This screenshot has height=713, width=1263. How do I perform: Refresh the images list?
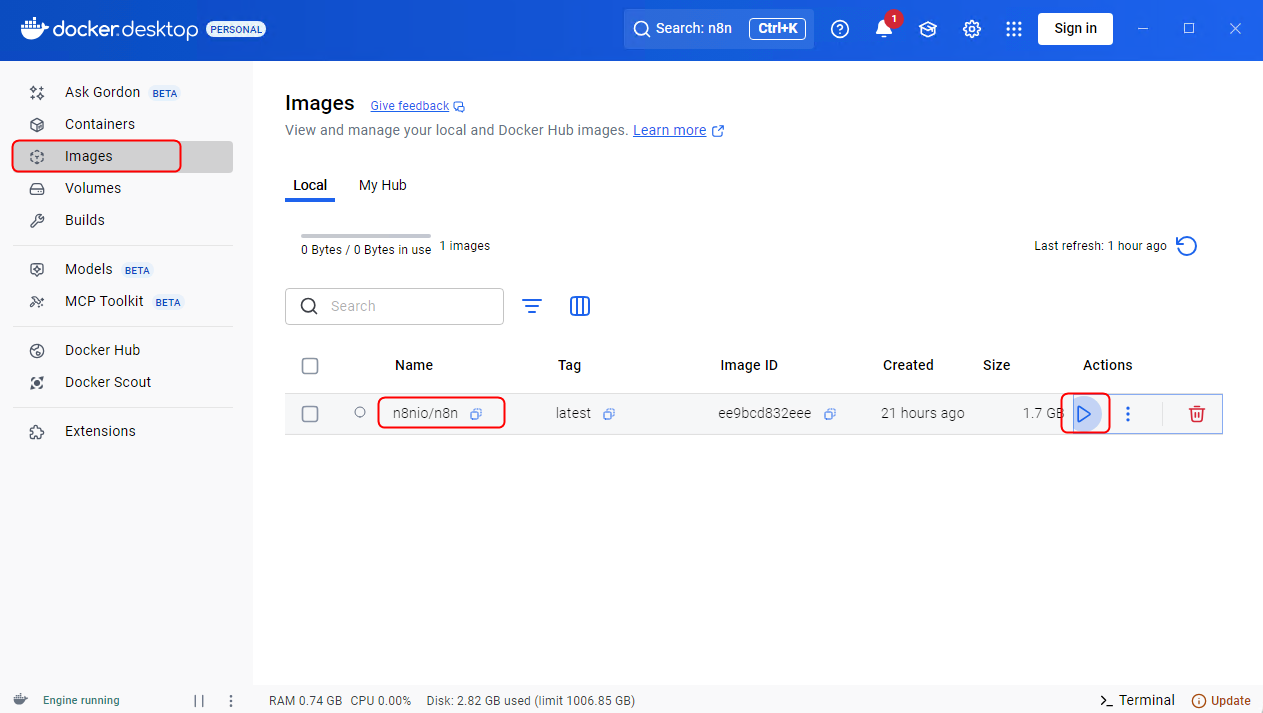1186,246
